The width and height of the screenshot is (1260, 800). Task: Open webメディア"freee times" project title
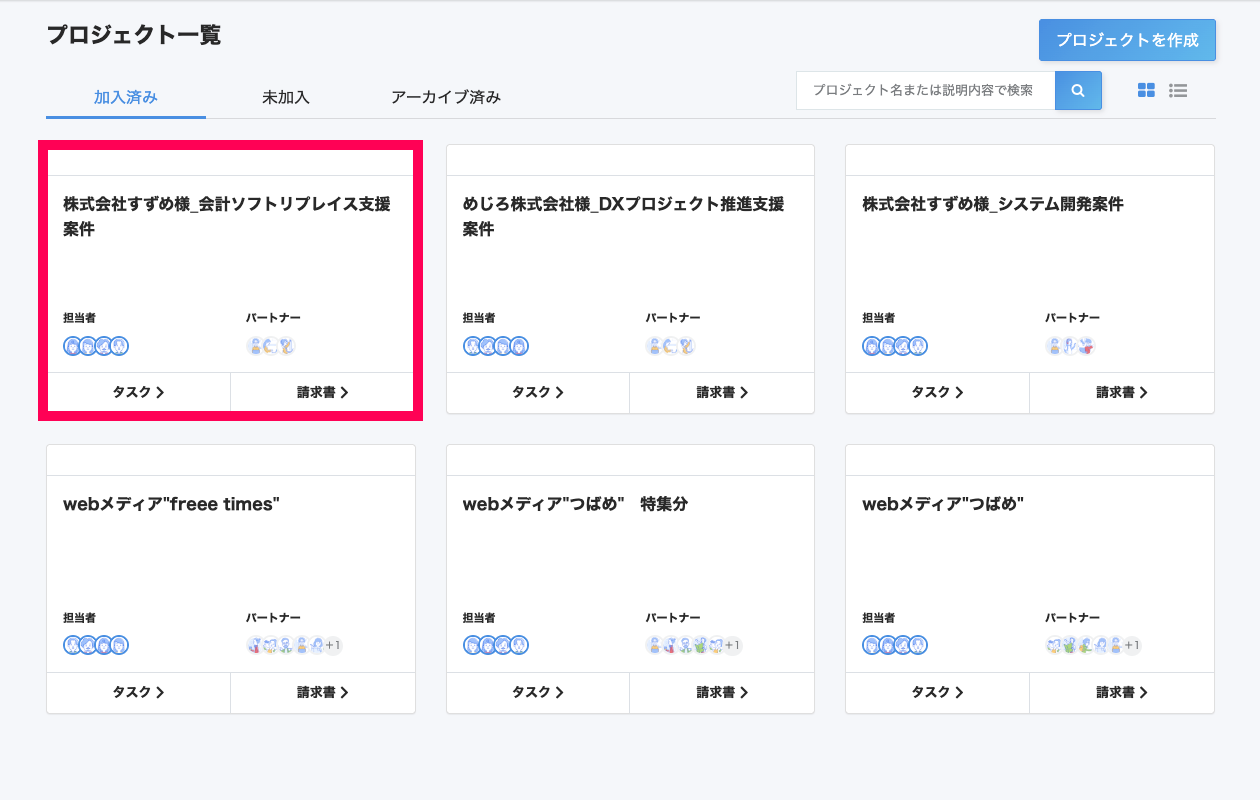(172, 504)
